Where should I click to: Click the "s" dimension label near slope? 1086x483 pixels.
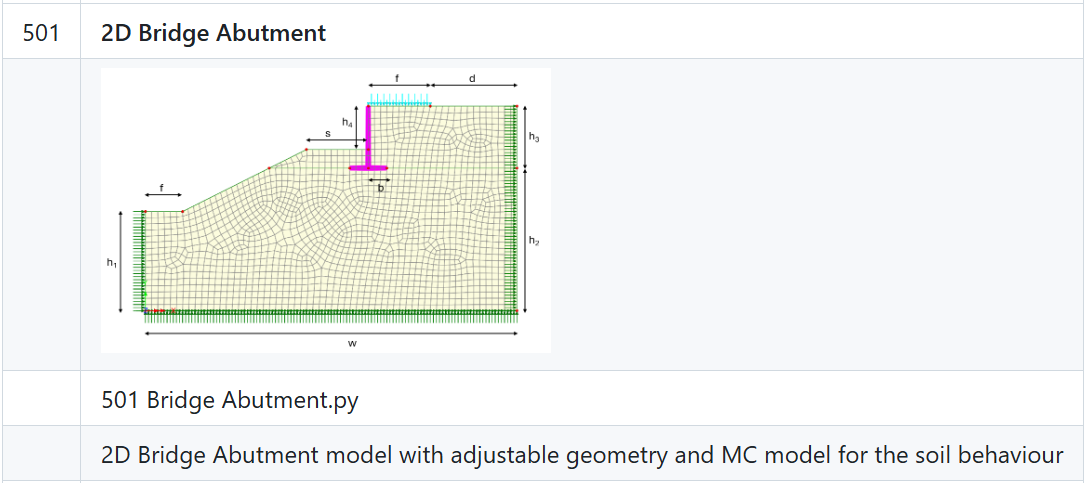[328, 133]
